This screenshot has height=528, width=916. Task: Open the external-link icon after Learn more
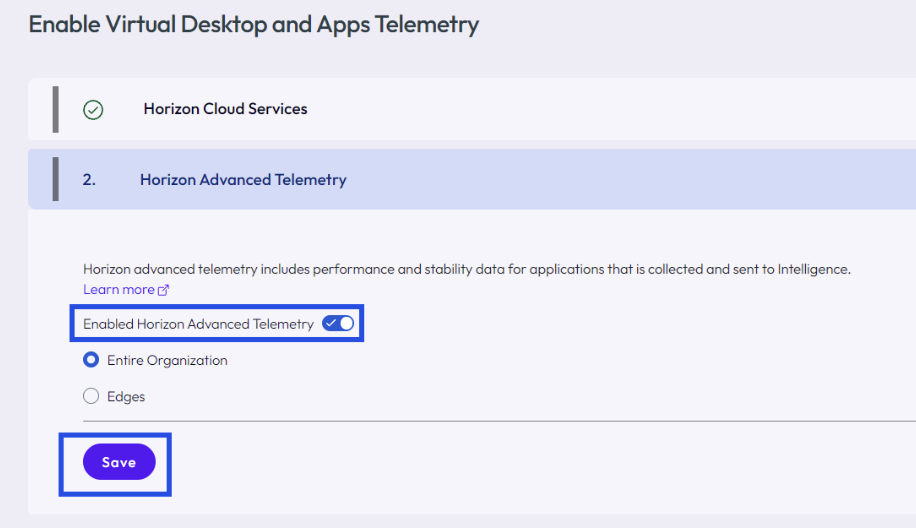pos(164,290)
